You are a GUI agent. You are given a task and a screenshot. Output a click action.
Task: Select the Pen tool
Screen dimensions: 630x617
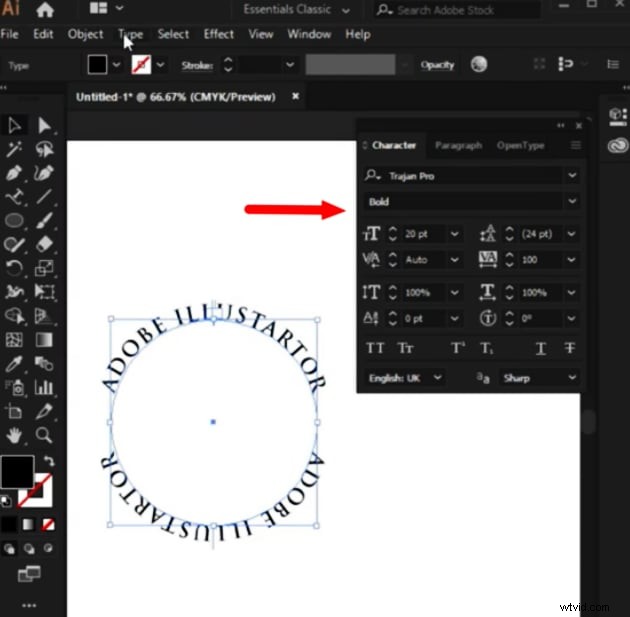(14, 173)
